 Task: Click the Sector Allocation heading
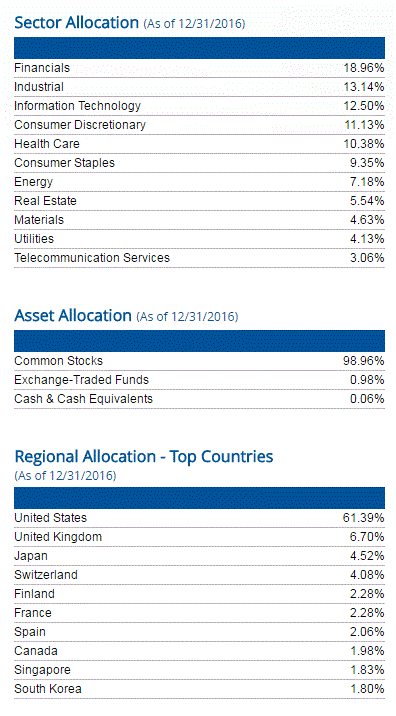coord(76,22)
